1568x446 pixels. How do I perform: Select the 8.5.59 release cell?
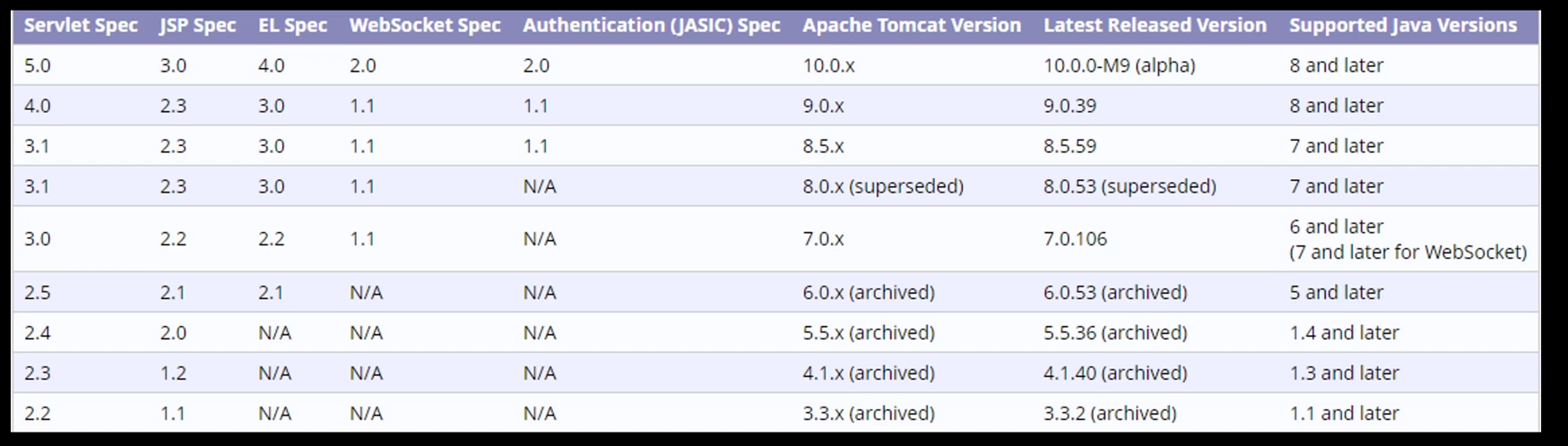click(1070, 146)
